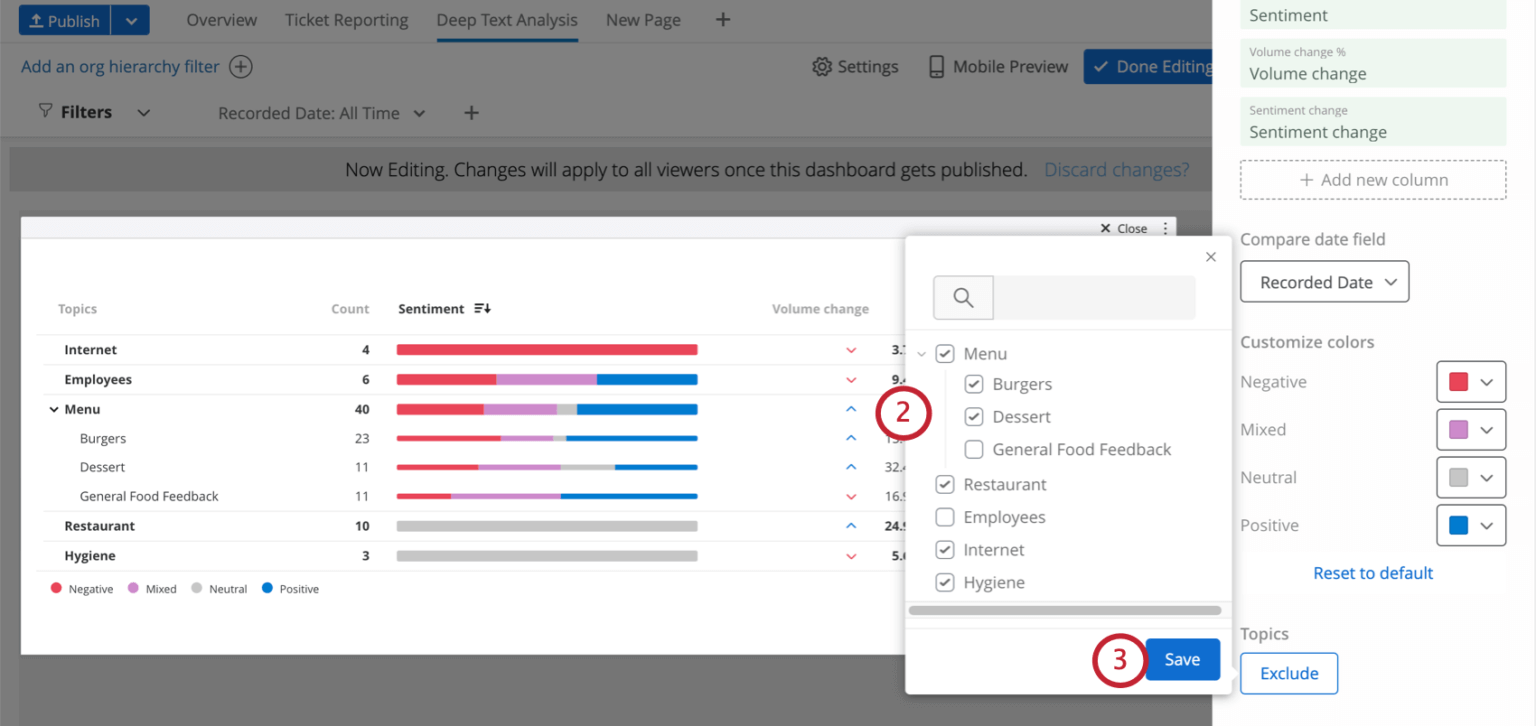This screenshot has height=726, width=1536.
Task: Open the Overview tab
Action: (x=221, y=20)
